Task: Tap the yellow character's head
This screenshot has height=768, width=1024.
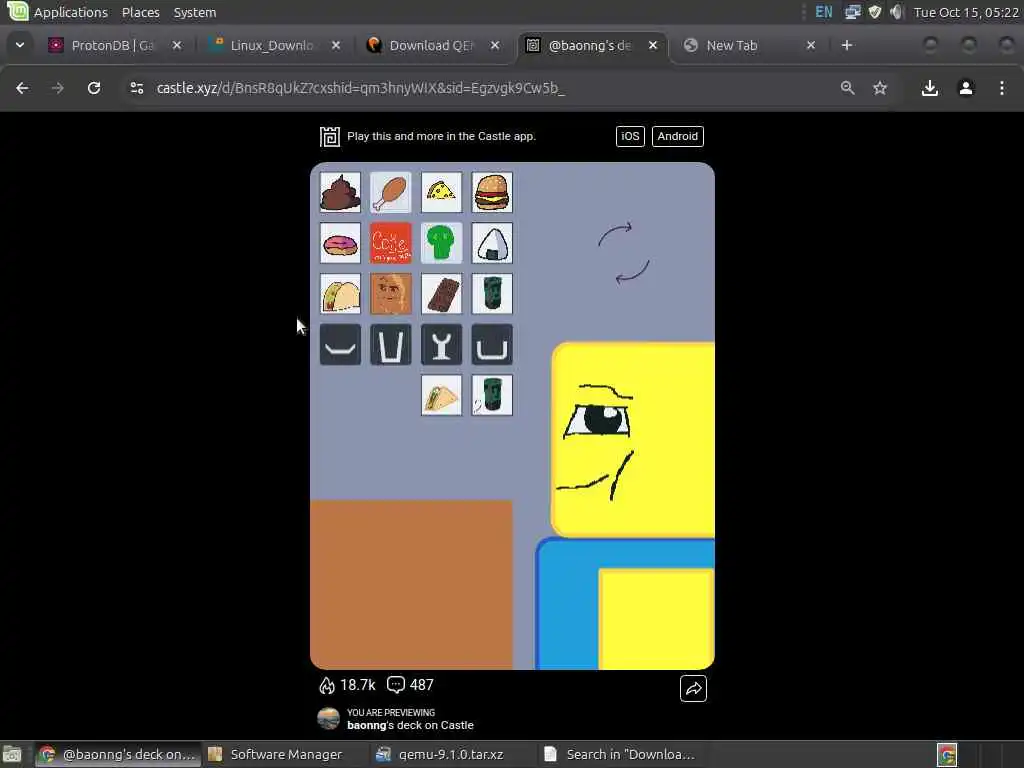Action: (633, 439)
